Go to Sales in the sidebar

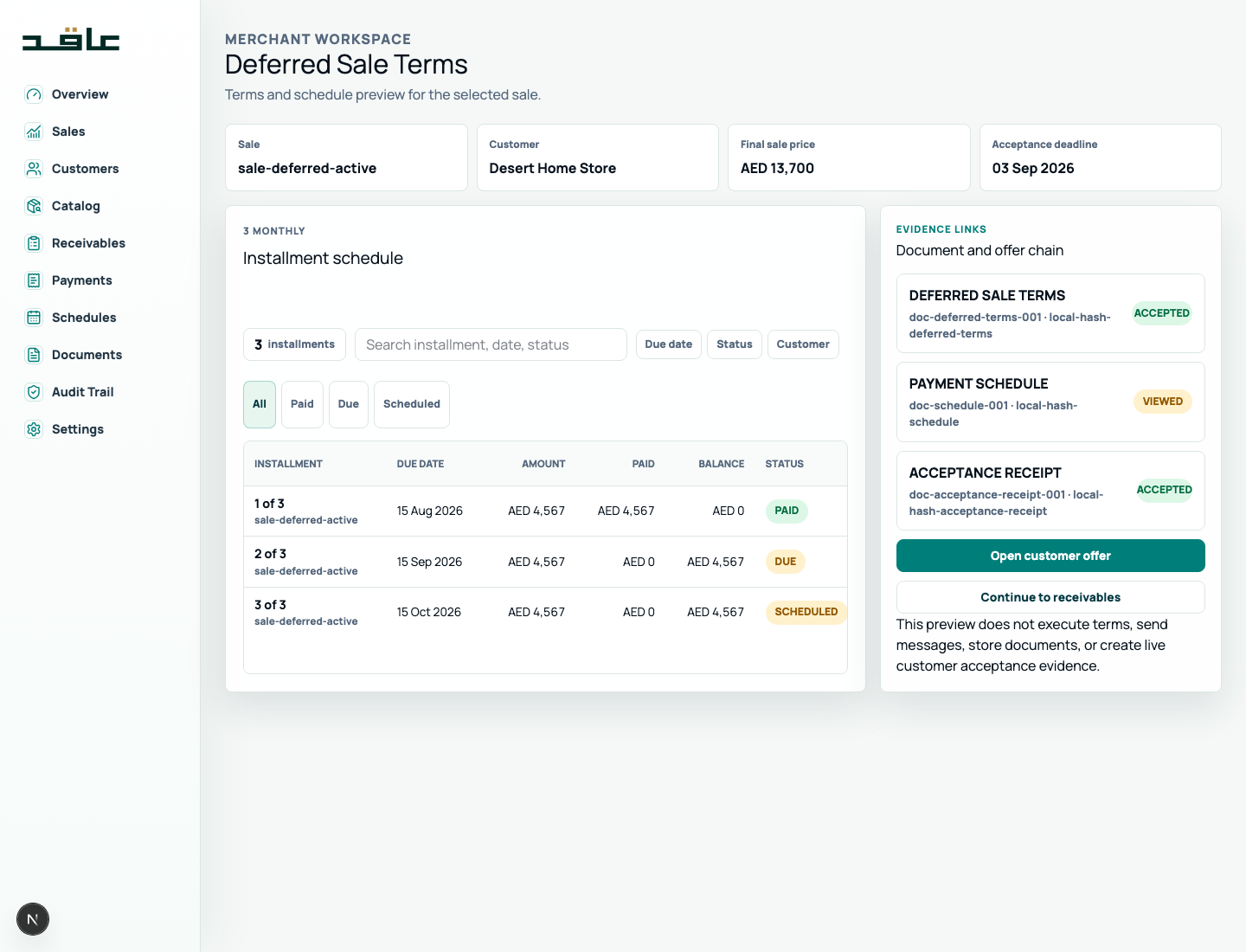click(x=100, y=132)
